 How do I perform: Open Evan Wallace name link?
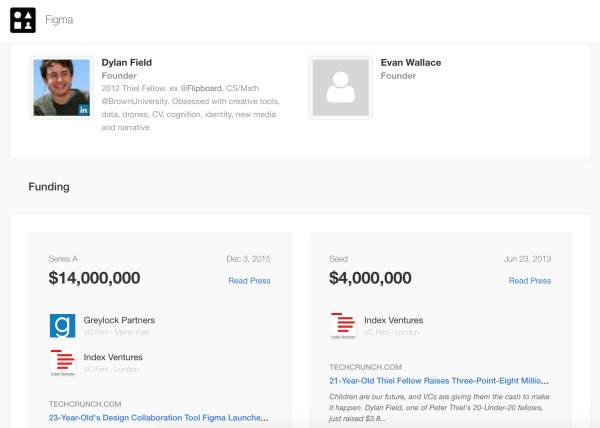411,62
